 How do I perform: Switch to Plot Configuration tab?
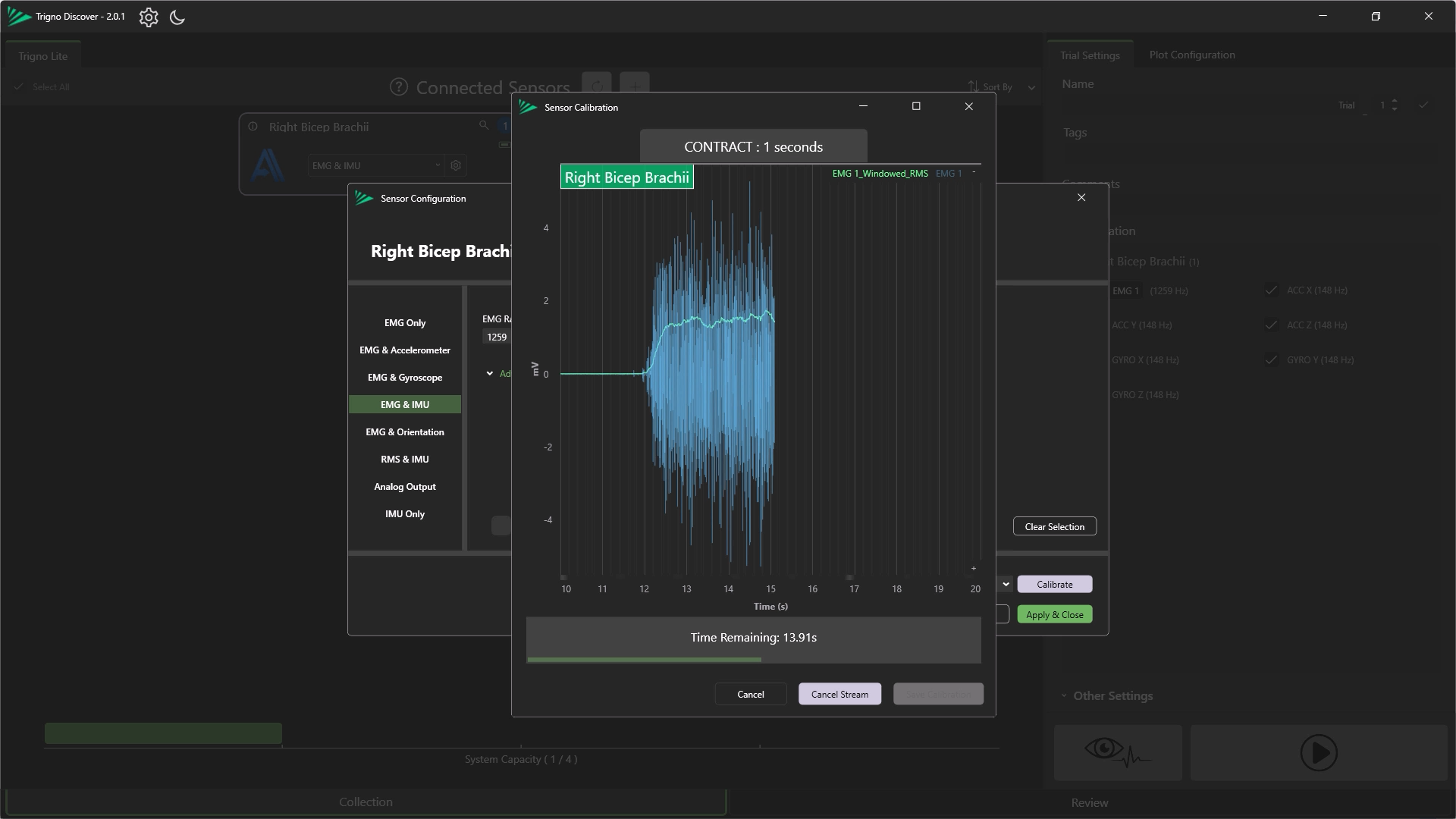coord(1191,55)
